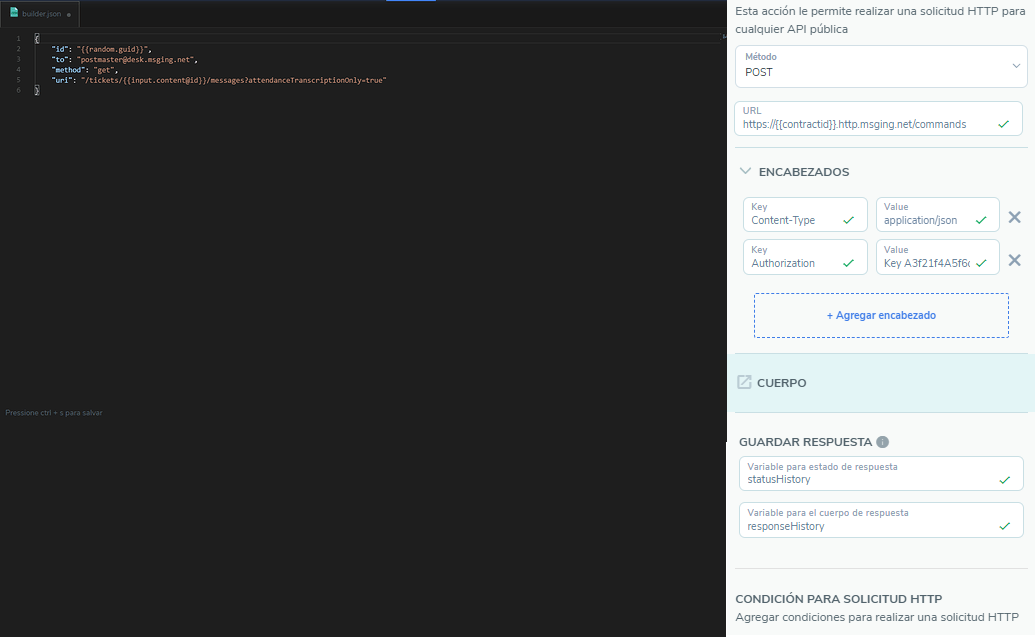
Task: Open the Método dropdown showing POST
Action: point(881,66)
